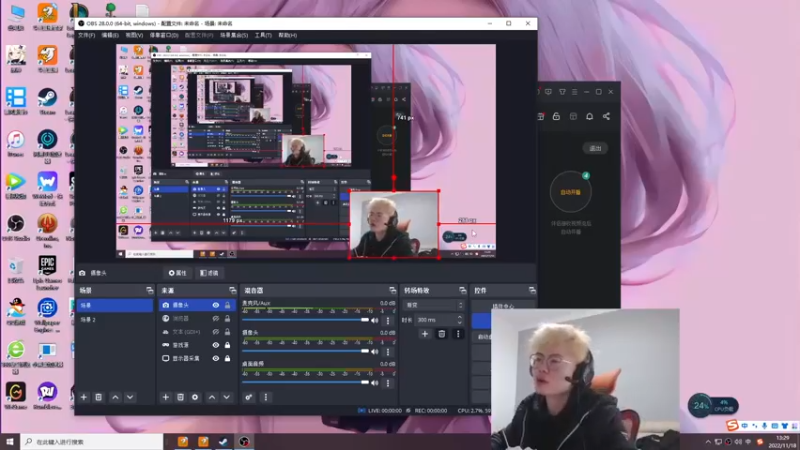800x450 pixels.
Task: Open 摄像头 audio channel options menu
Action: pos(388,352)
